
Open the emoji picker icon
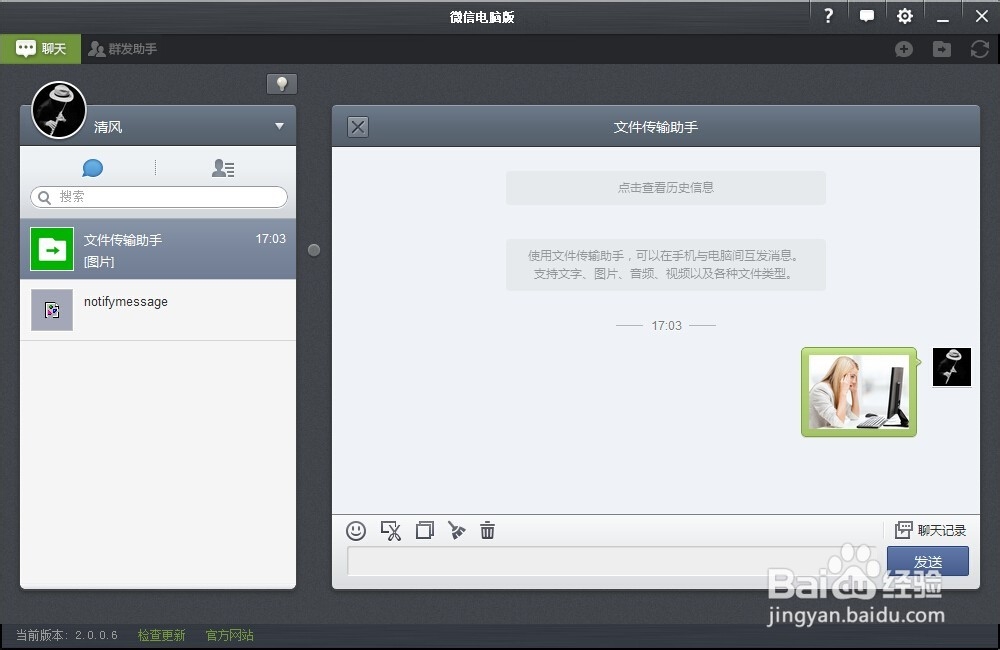[356, 531]
